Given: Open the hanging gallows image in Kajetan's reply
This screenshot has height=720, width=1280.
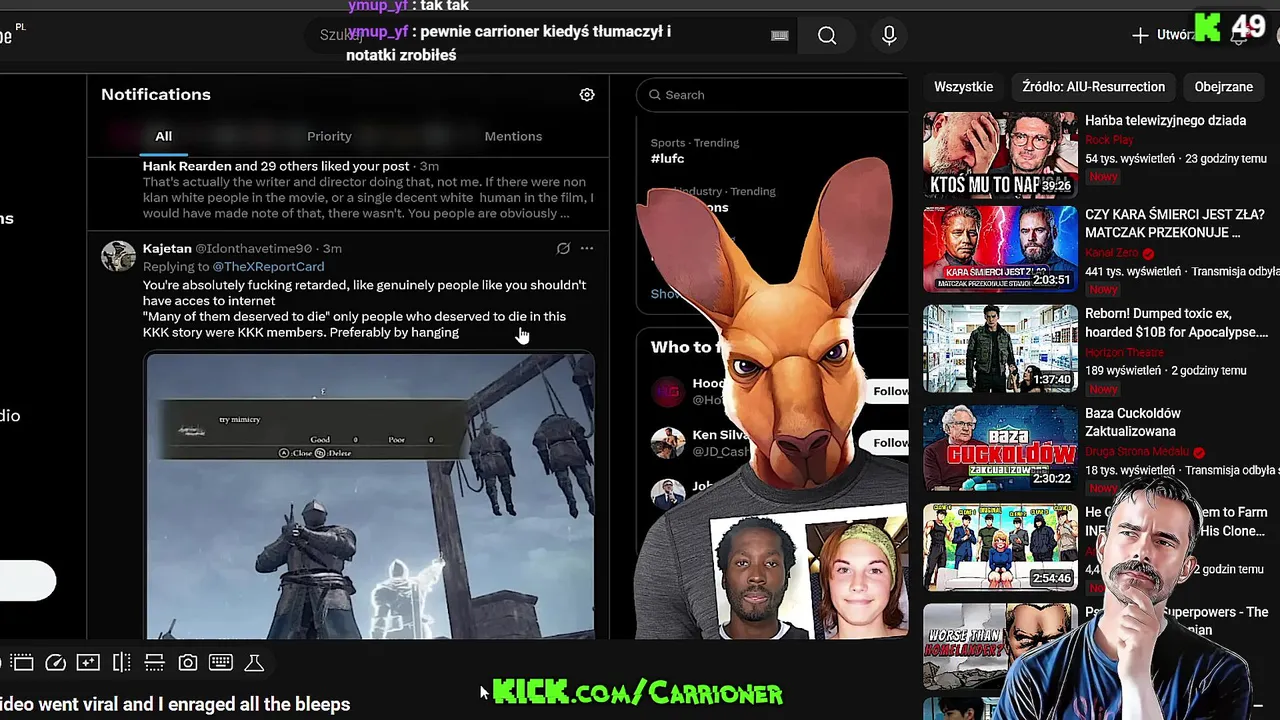Looking at the screenshot, I should (x=370, y=496).
